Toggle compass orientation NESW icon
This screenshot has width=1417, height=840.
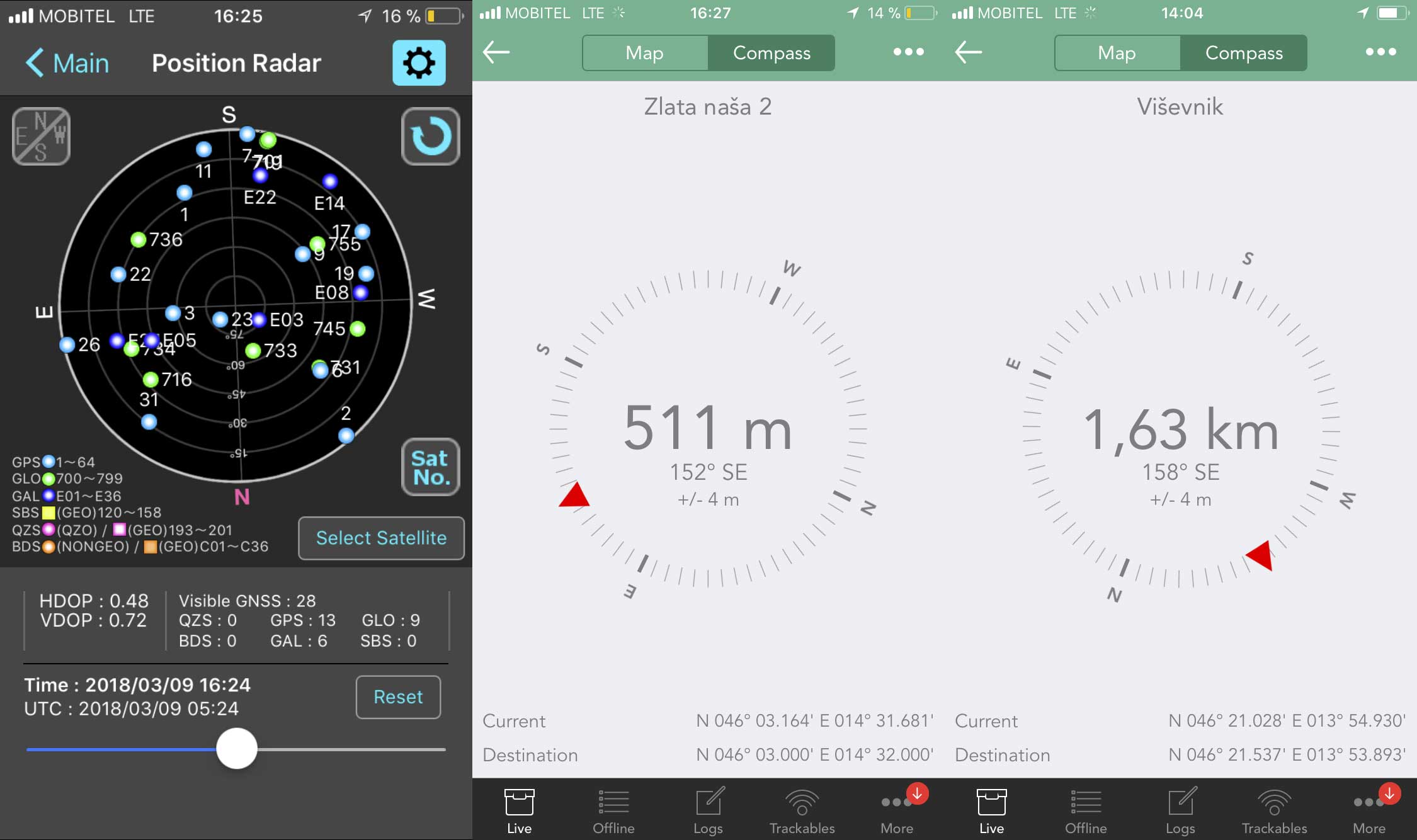(x=41, y=136)
